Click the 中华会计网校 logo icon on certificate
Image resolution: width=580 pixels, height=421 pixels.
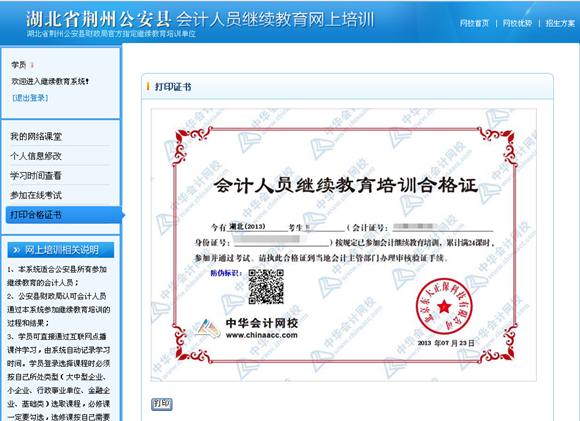pos(209,328)
